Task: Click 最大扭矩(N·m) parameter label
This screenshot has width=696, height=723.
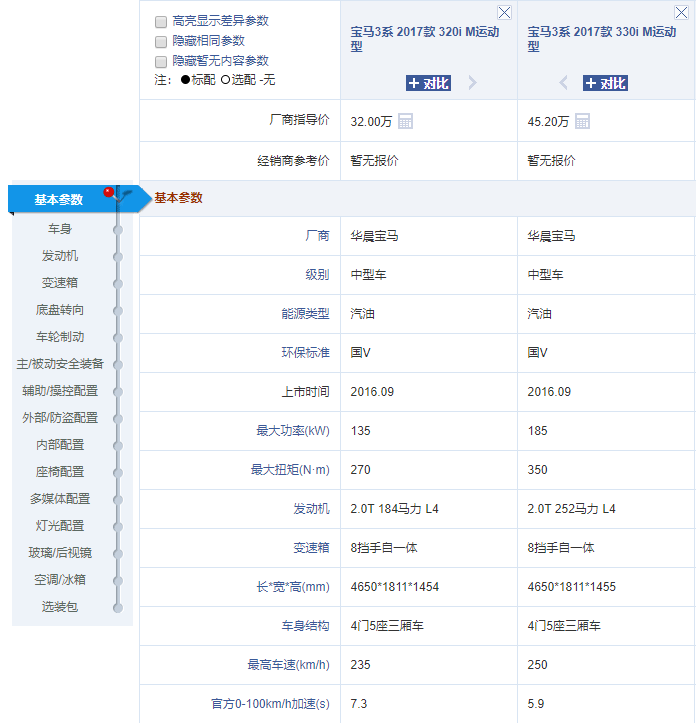Action: [290, 470]
